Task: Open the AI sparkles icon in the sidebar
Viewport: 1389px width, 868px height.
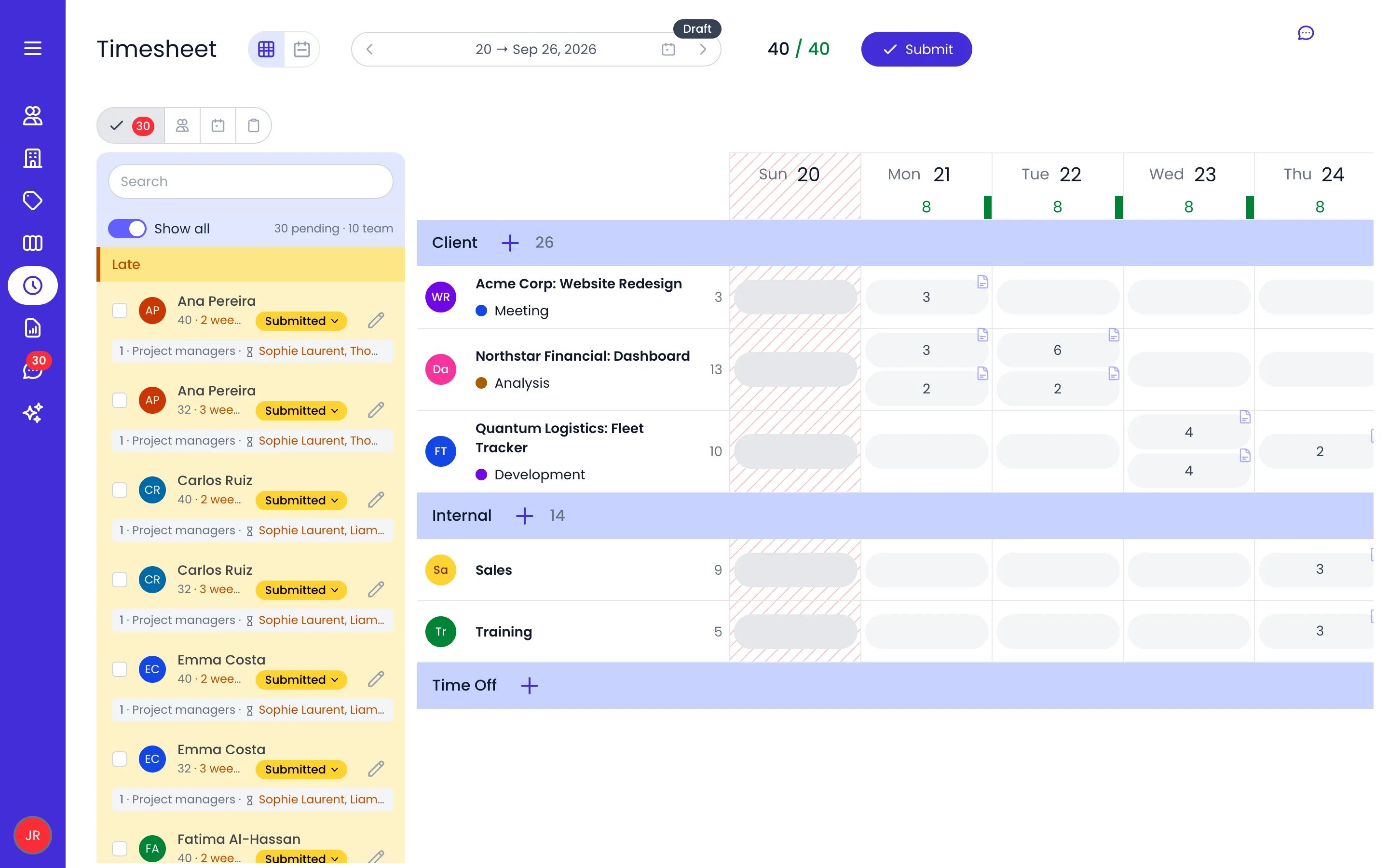Action: [x=33, y=413]
